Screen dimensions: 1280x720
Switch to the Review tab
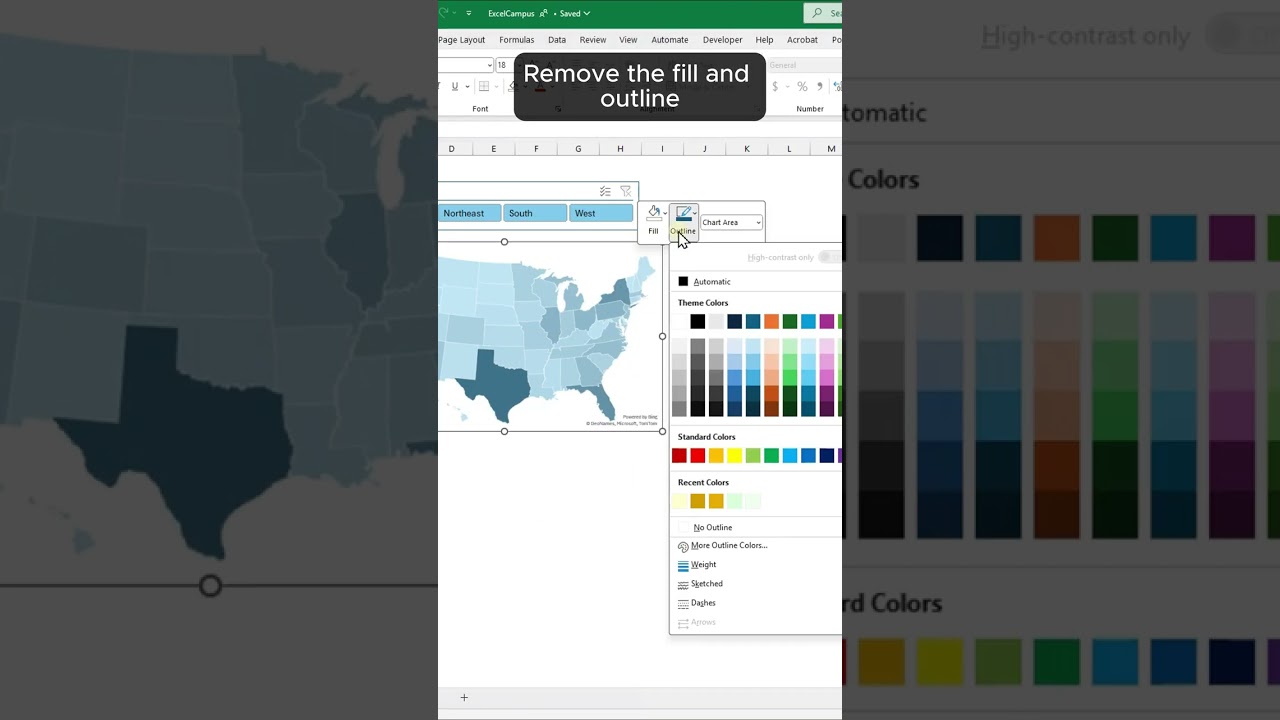tap(593, 40)
